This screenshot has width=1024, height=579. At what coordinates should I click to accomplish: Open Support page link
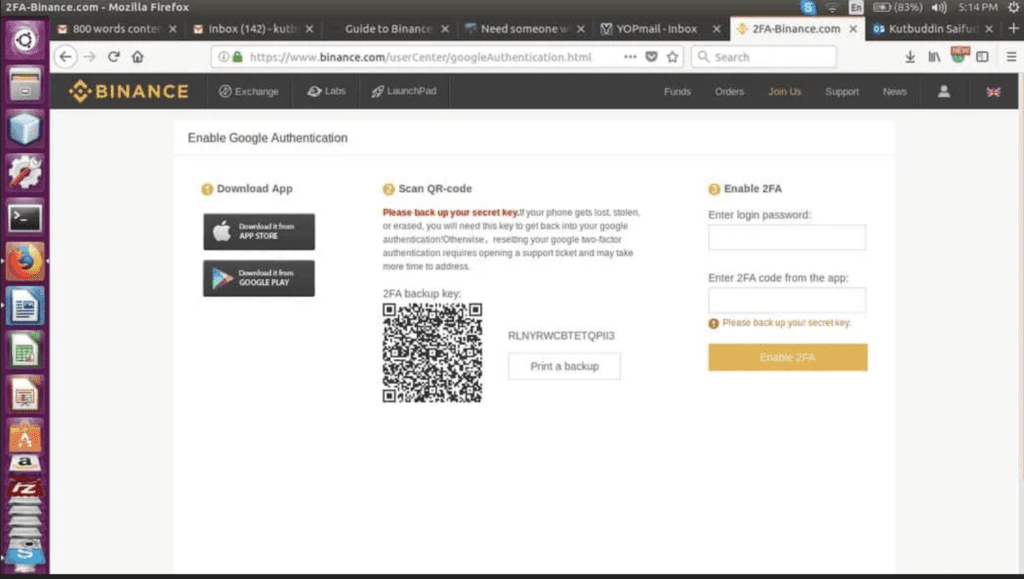(x=842, y=91)
